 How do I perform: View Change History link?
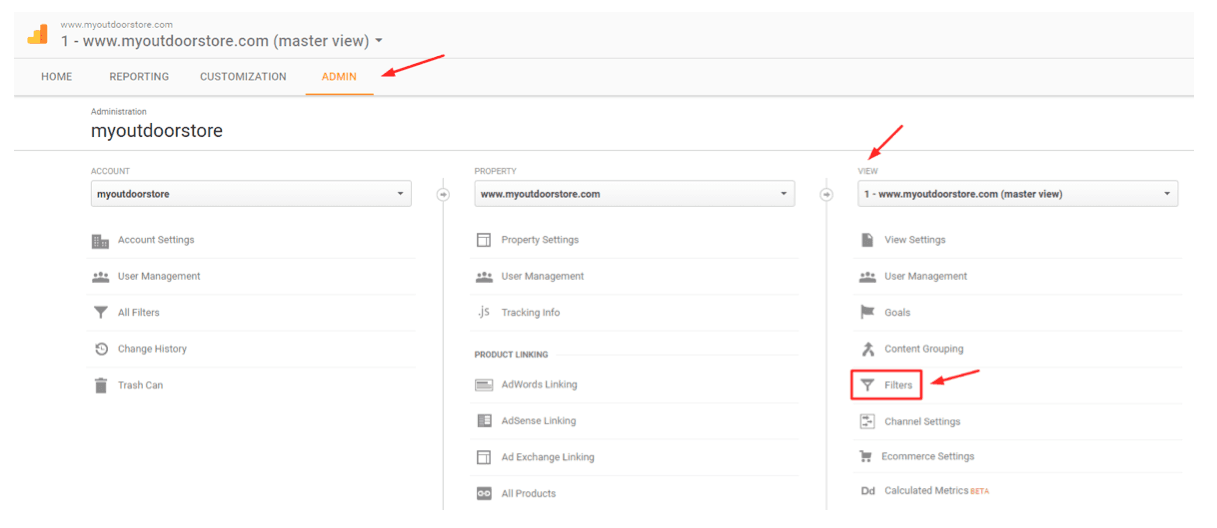(152, 349)
